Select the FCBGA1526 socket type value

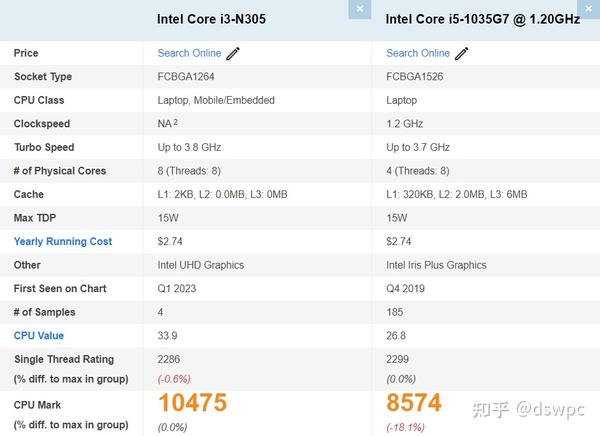[414, 77]
